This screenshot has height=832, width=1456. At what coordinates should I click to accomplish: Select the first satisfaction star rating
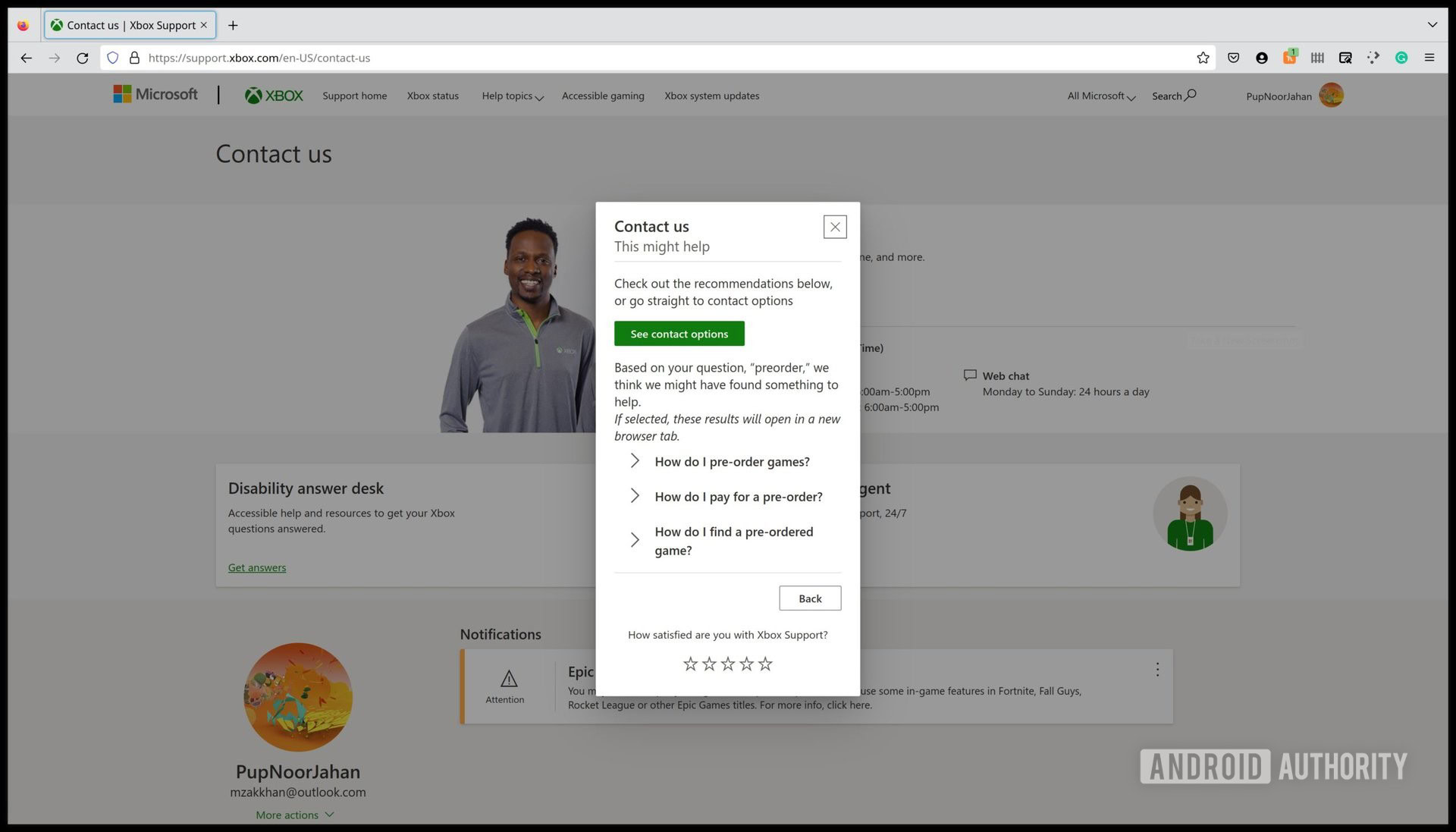click(690, 663)
